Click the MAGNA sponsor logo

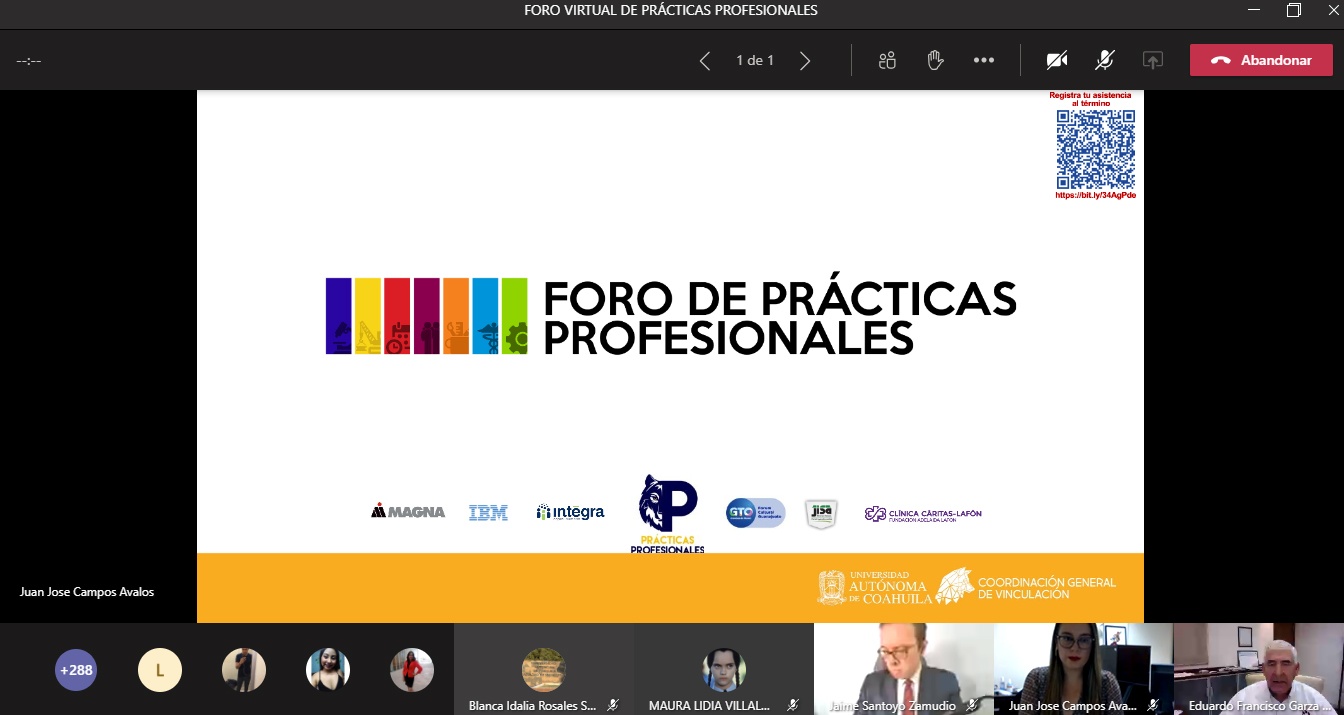coord(408,512)
